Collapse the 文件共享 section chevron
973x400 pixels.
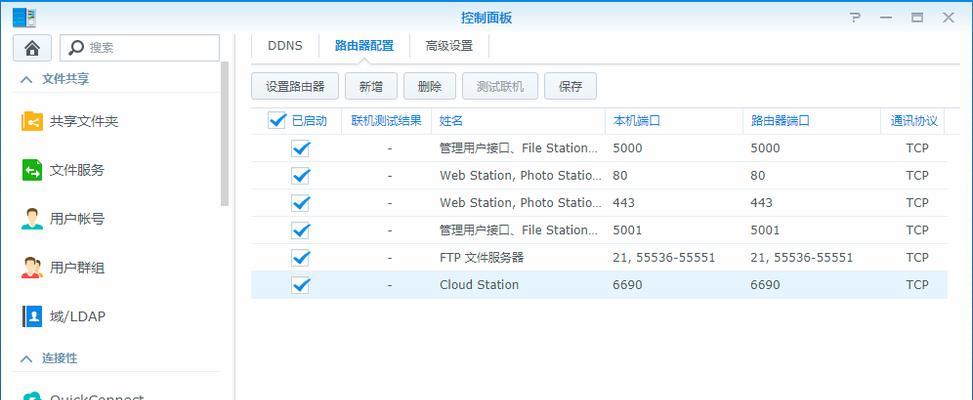click(x=26, y=79)
